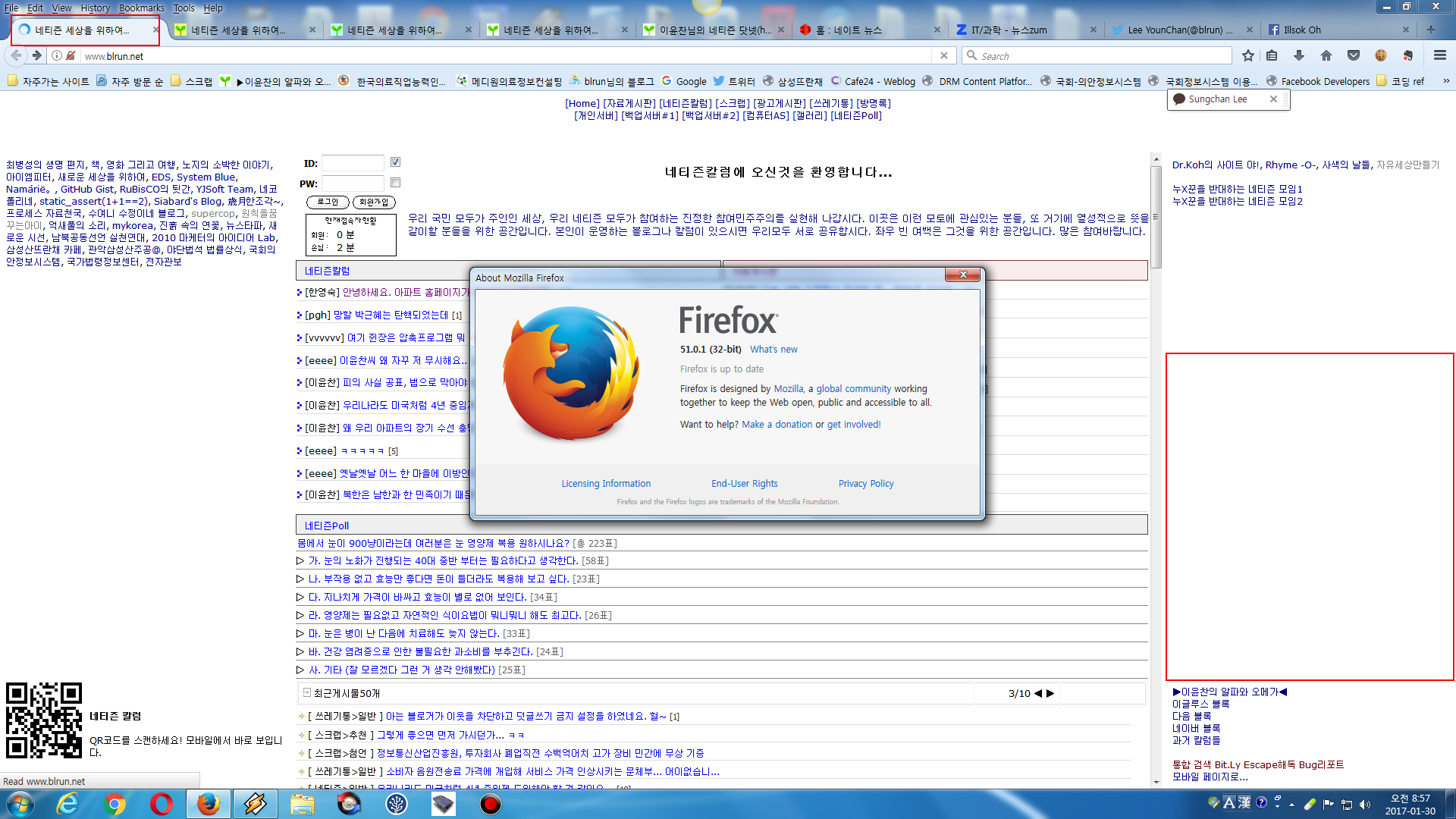Open Licensing Information link
The height and width of the screenshot is (819, 1456).
[x=606, y=484]
